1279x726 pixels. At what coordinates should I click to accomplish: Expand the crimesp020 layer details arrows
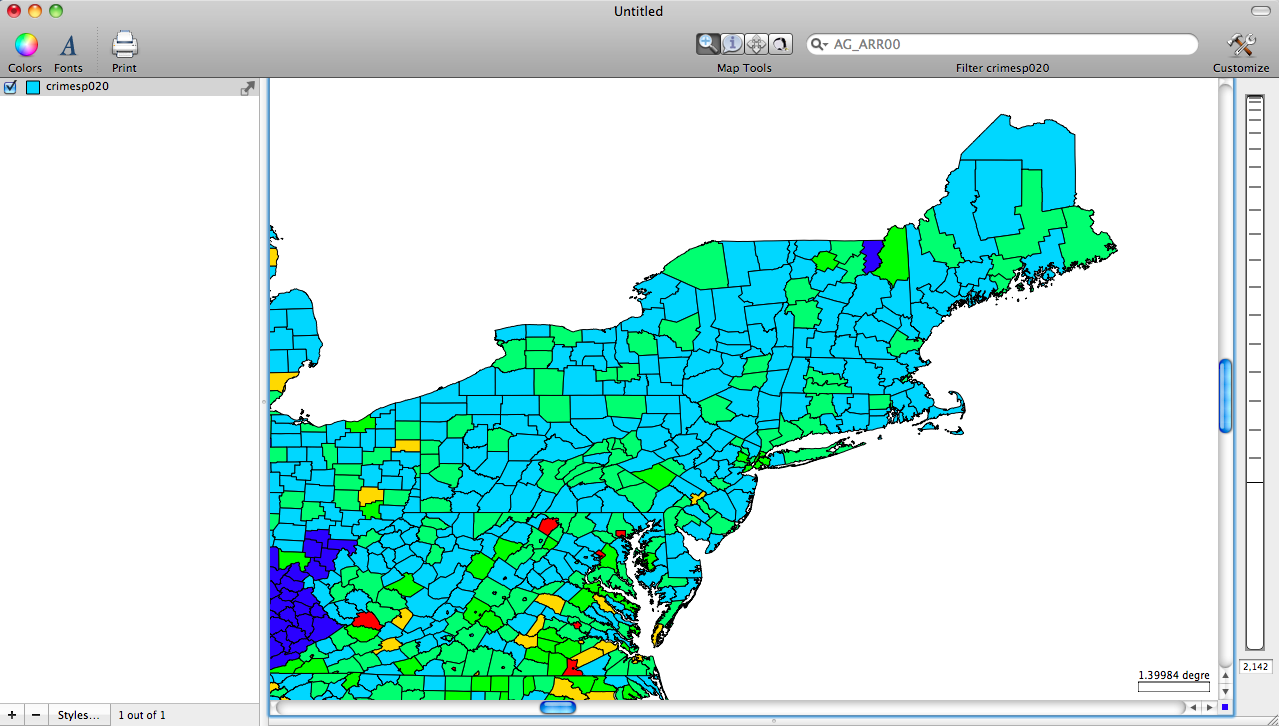point(246,87)
